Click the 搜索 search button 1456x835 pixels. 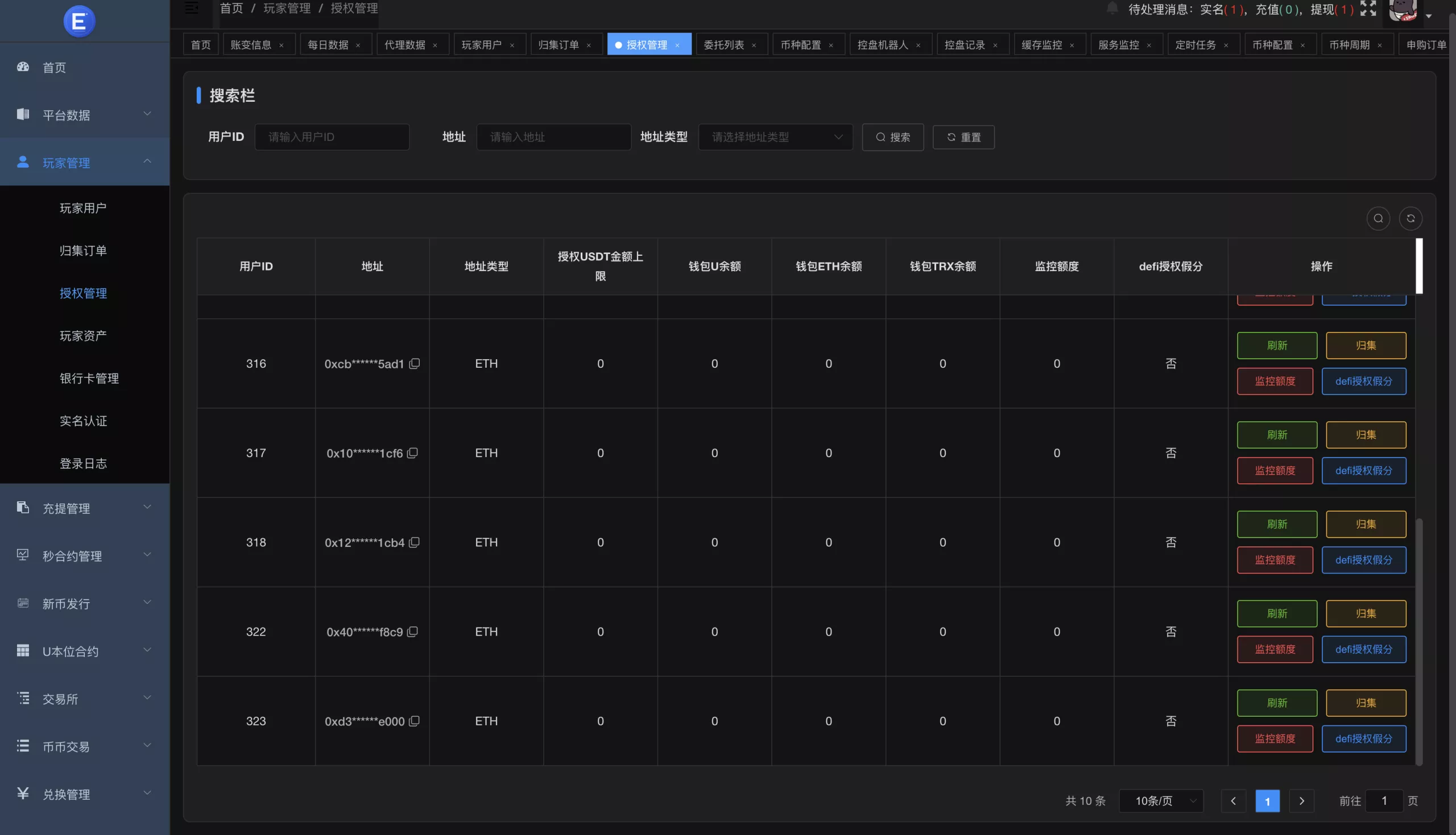(892, 137)
